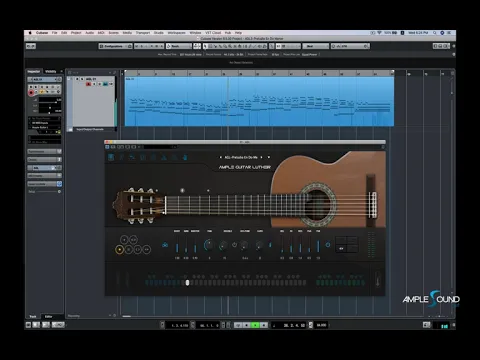Click the Equal Power pan law value
The image size is (480, 360).
(x=310, y=54)
